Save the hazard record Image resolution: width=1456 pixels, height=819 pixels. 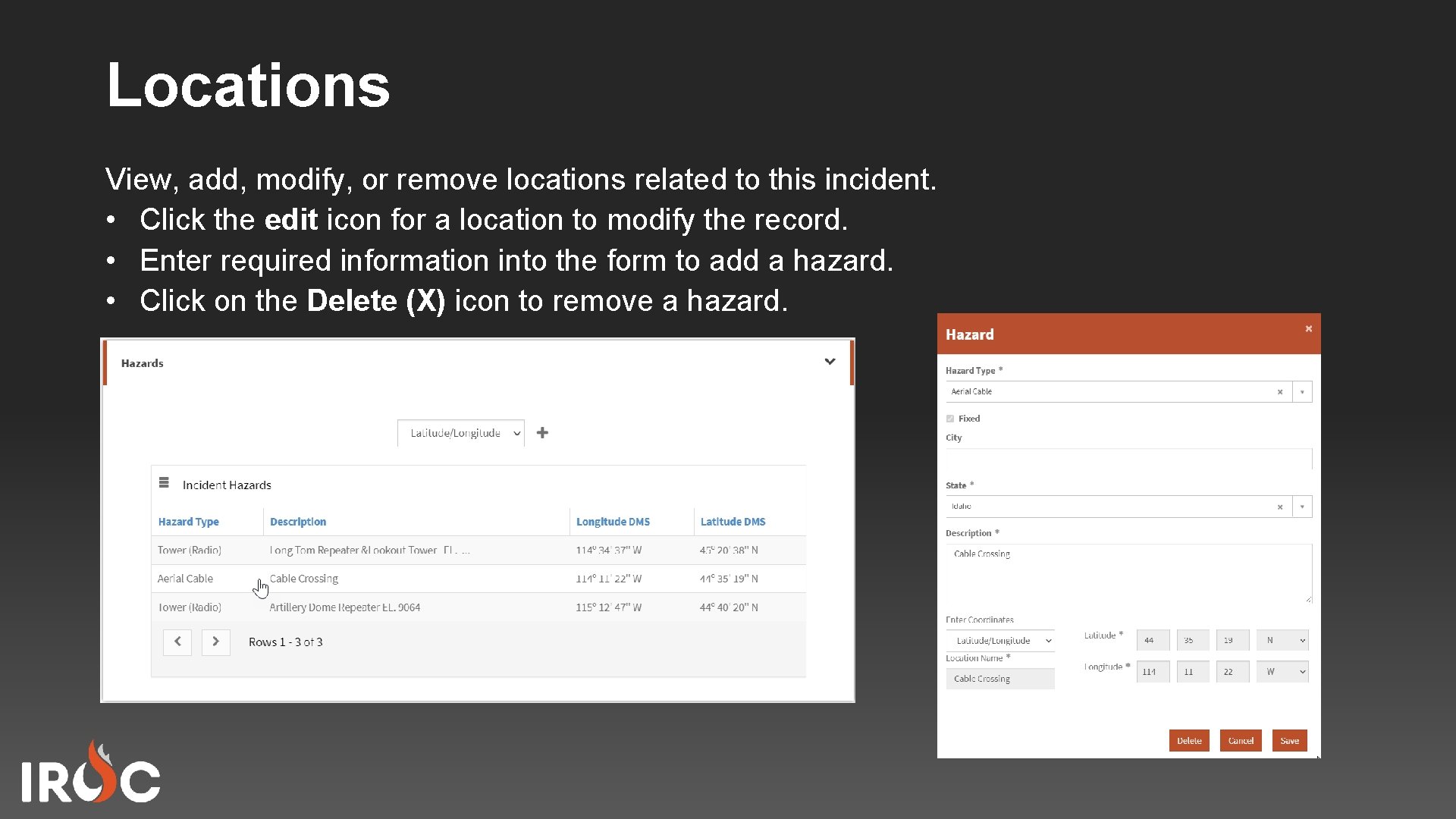point(1289,740)
